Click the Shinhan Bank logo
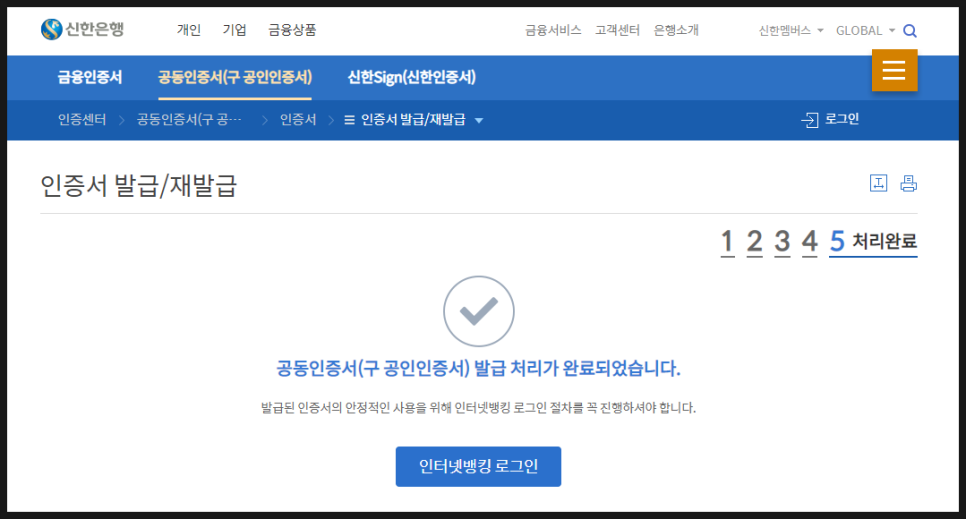Screen dimensions: 966x519 (83, 29)
